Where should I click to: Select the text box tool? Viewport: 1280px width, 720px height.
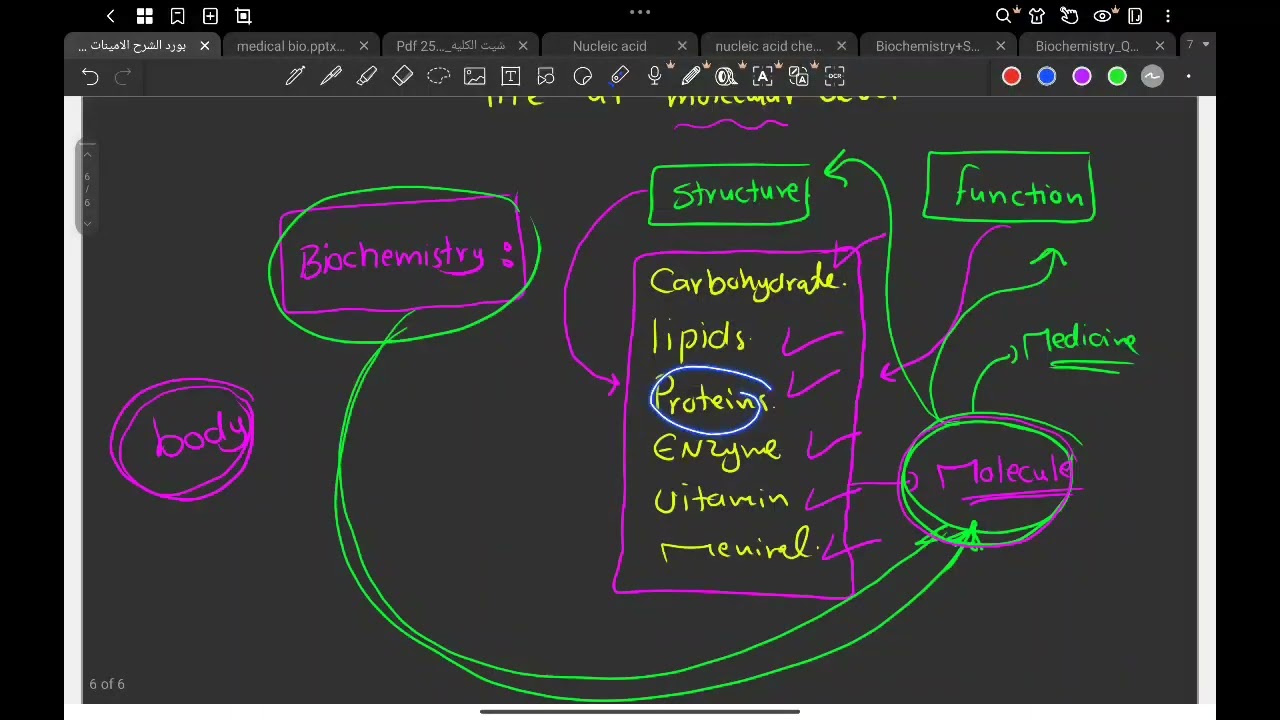[510, 76]
